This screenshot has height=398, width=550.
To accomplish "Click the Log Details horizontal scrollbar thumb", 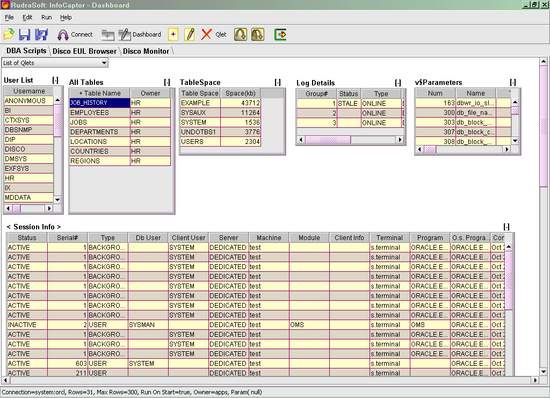I will tap(328, 140).
